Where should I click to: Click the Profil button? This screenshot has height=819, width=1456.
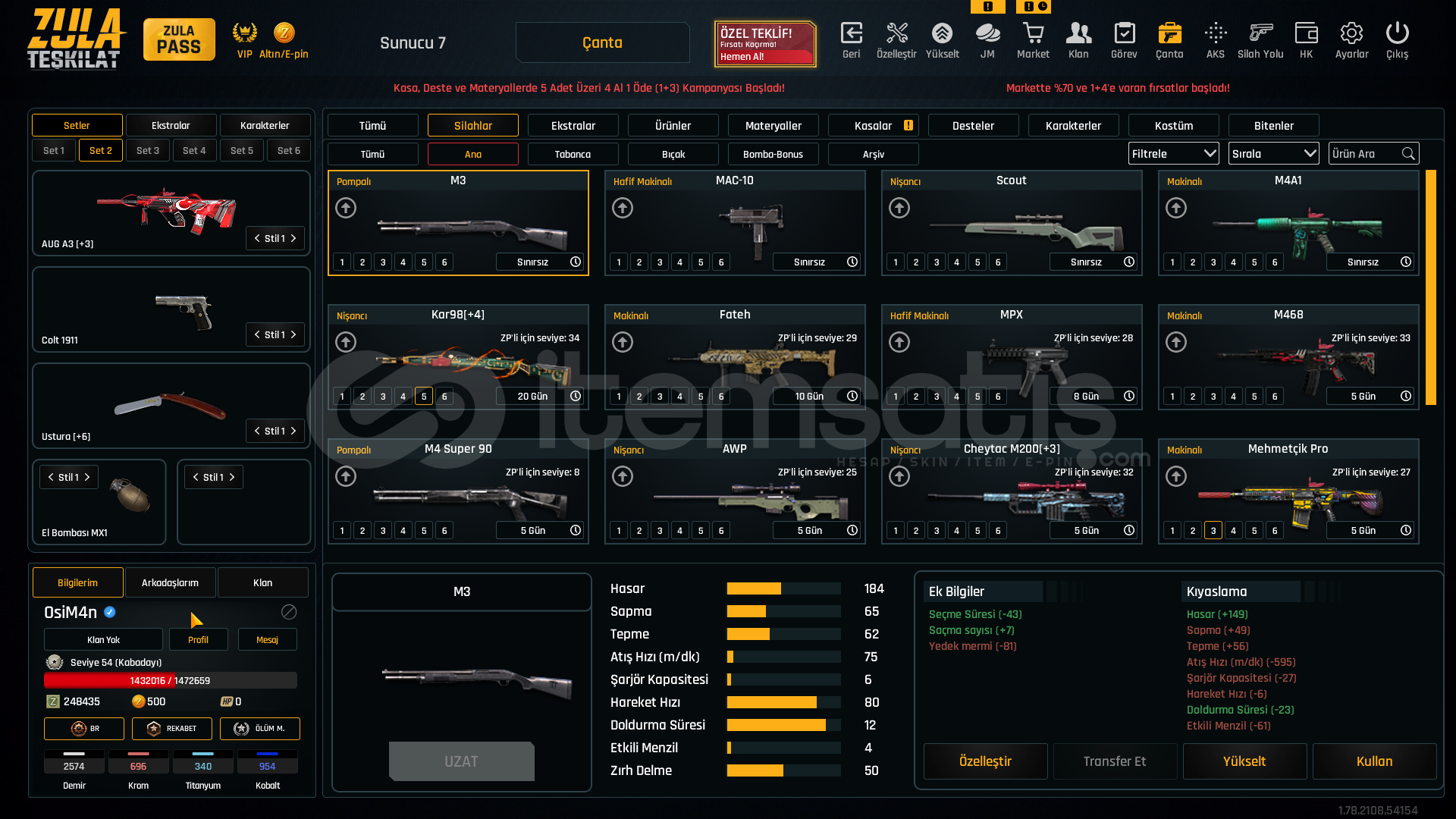198,639
